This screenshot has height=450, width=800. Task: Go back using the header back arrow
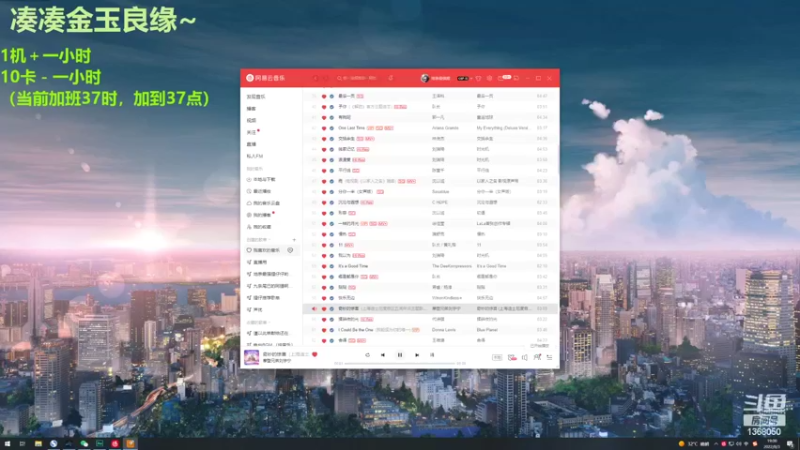pos(315,78)
